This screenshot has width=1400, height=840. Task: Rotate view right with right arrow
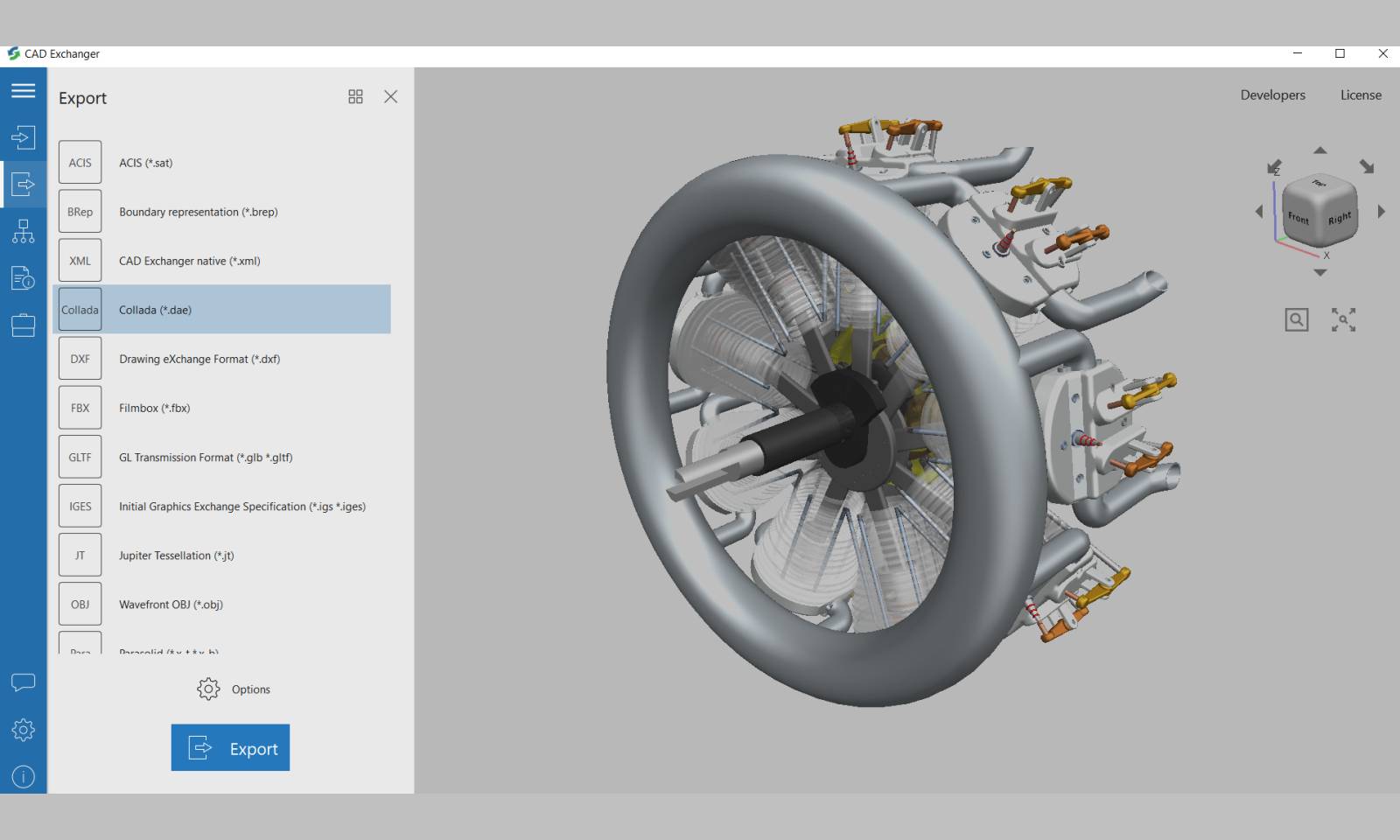(x=1382, y=211)
